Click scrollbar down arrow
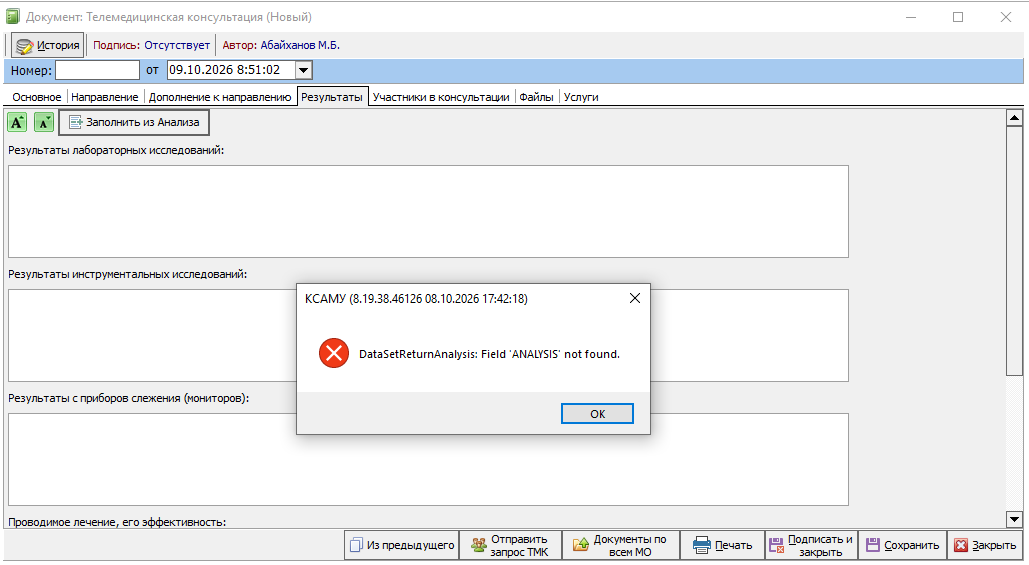Image resolution: width=1029 pixels, height=565 pixels. tap(1014, 520)
